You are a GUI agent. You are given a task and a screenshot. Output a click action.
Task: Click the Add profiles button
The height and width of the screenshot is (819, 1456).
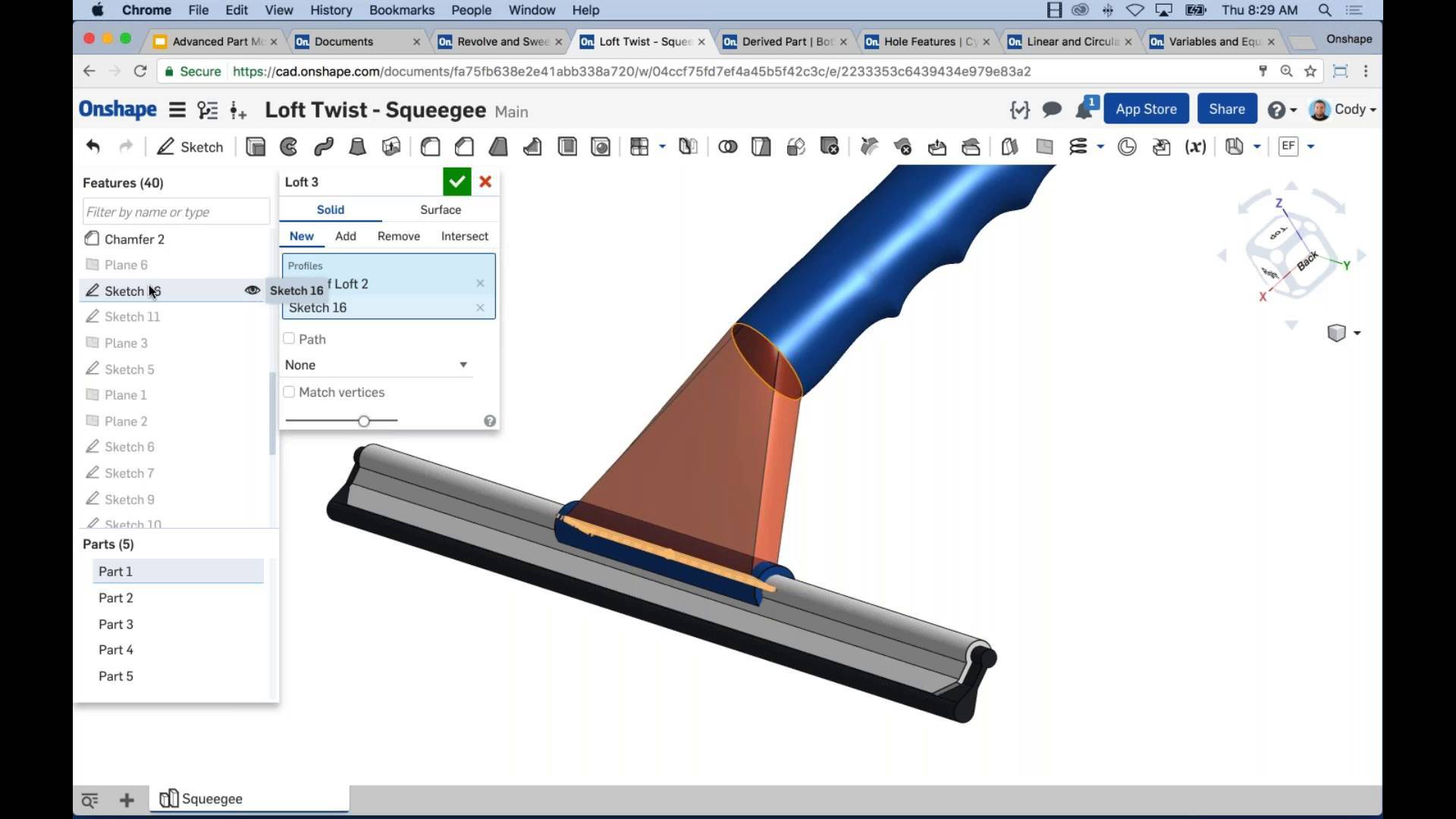(x=344, y=235)
